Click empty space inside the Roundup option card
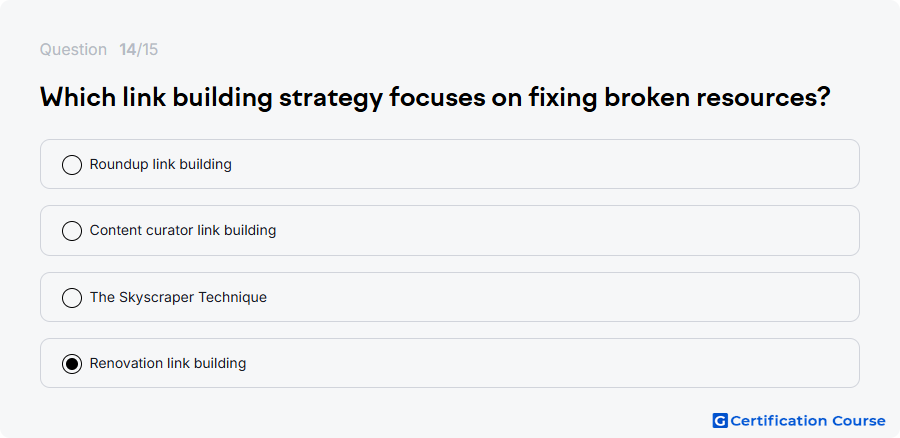 (545, 164)
